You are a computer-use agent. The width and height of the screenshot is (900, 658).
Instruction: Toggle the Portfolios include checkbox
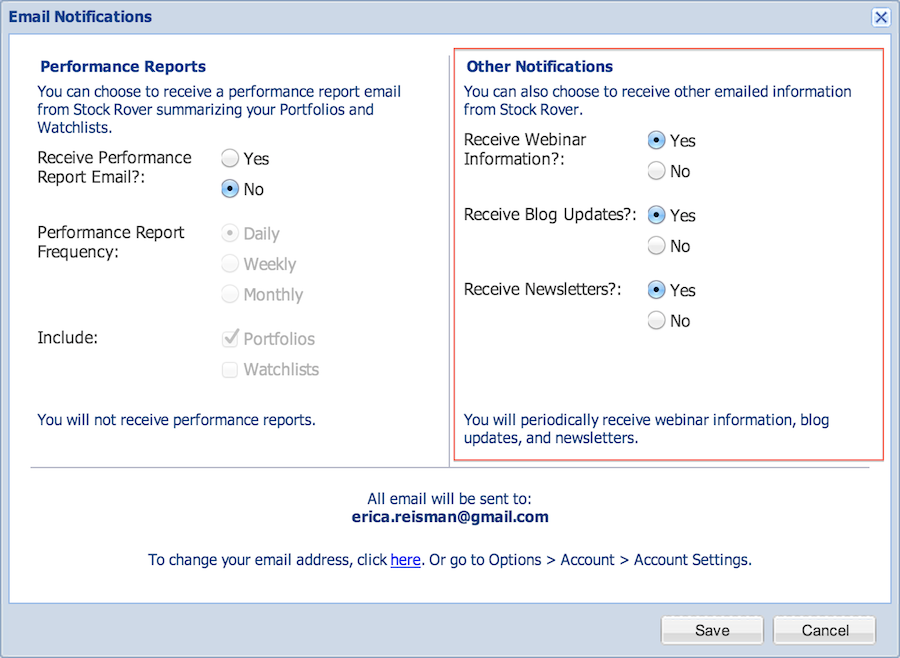tap(230, 338)
